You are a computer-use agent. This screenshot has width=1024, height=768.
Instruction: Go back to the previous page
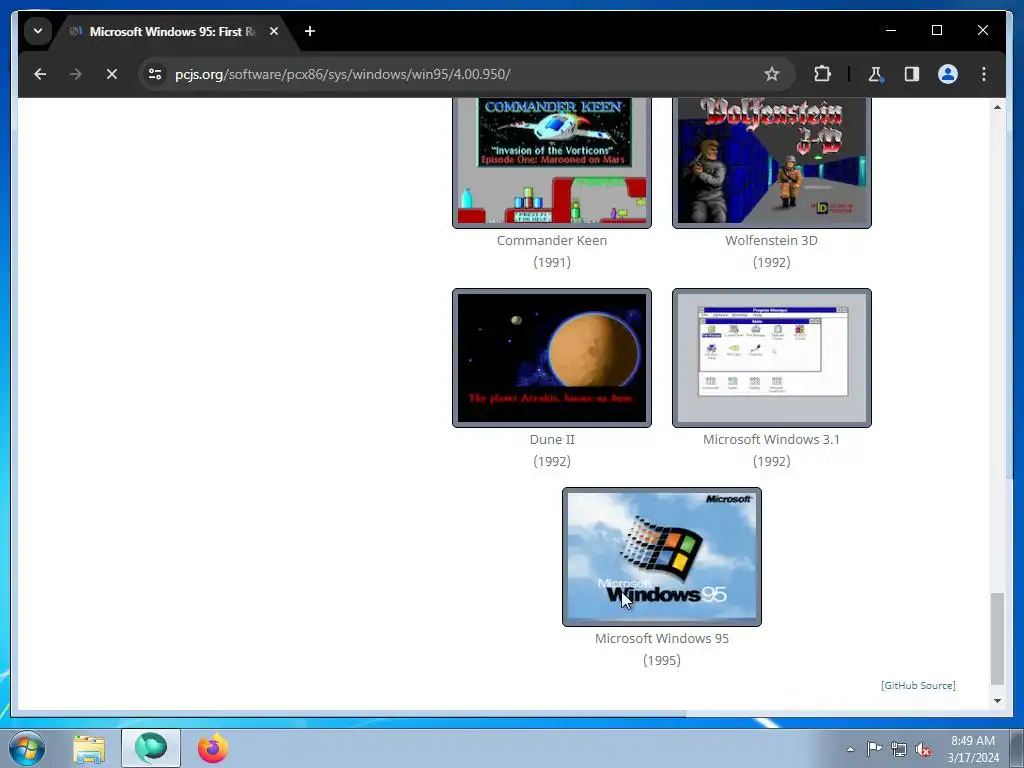40,74
